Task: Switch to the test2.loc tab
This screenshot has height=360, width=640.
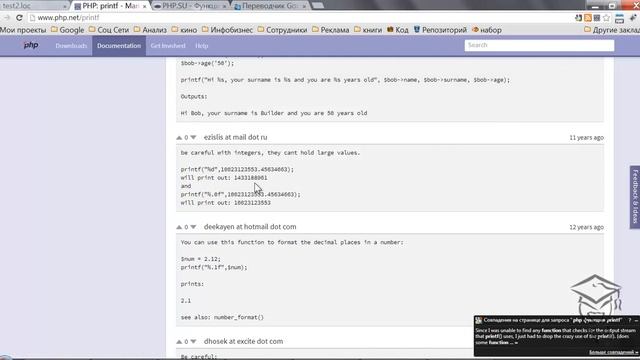Action: [33, 6]
